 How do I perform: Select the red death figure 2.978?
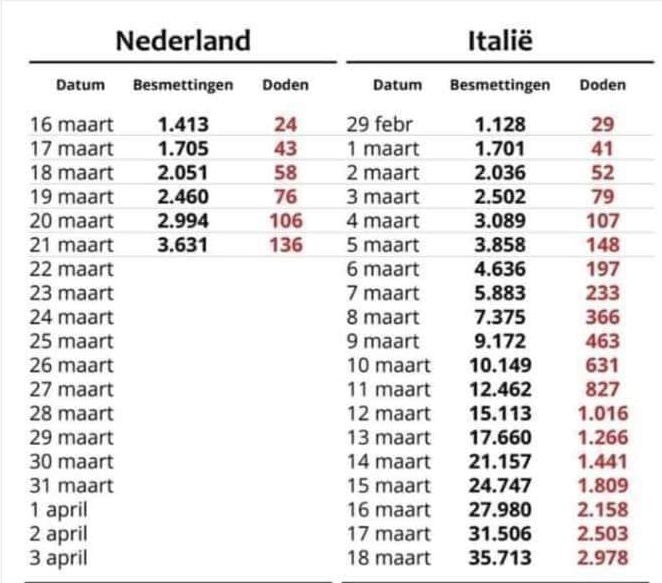pyautogui.click(x=603, y=558)
